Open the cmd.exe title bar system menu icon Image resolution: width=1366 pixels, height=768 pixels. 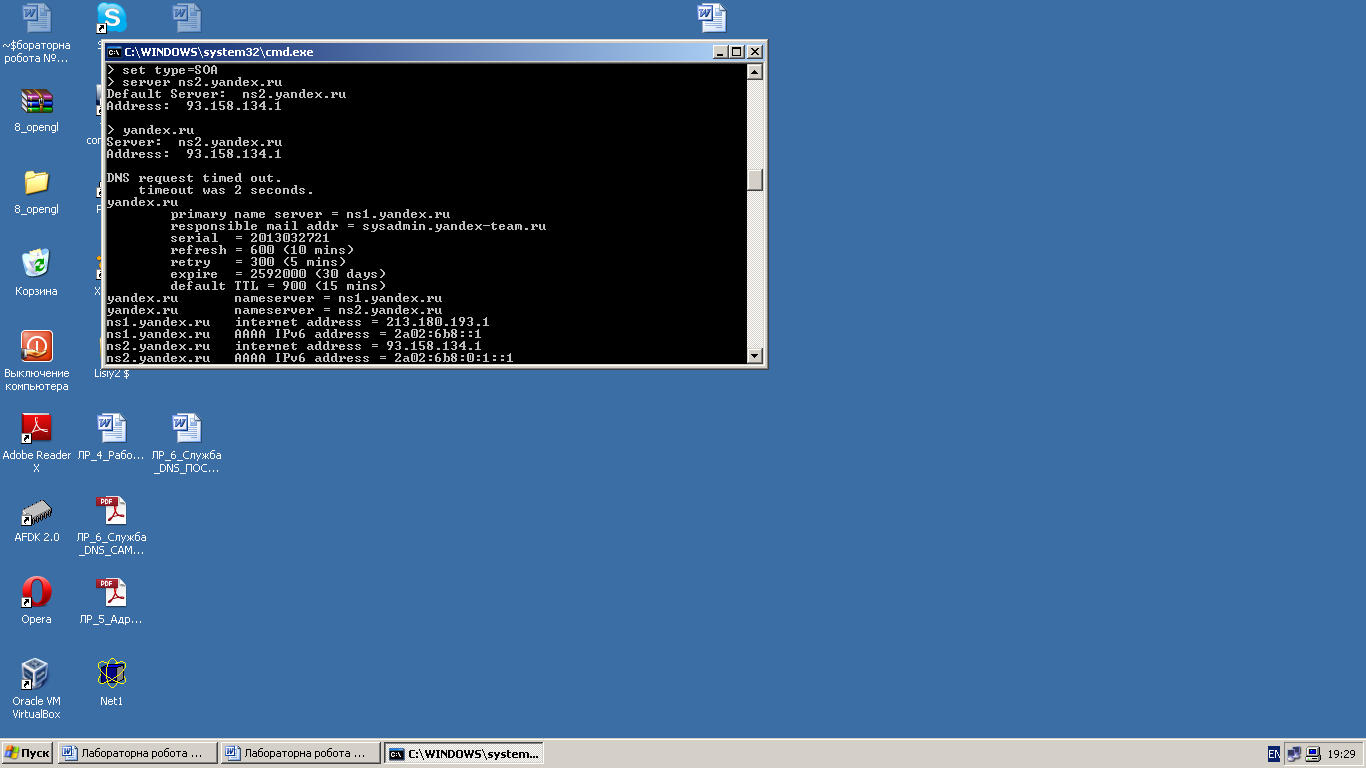[115, 52]
